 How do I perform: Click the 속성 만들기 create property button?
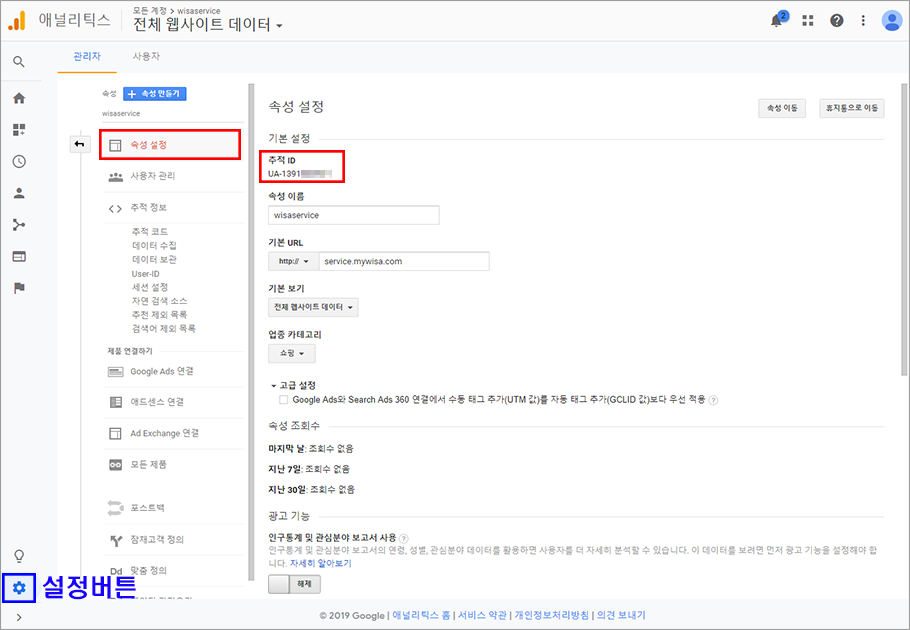pos(154,93)
